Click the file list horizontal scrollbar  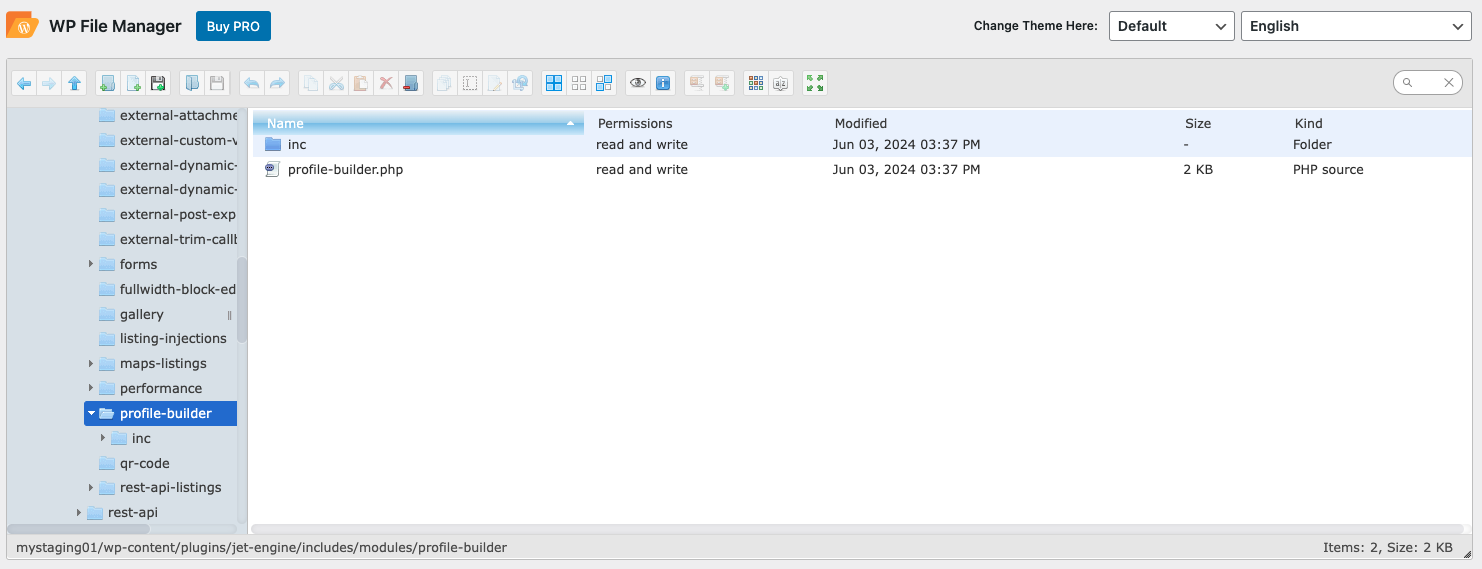click(x=857, y=529)
